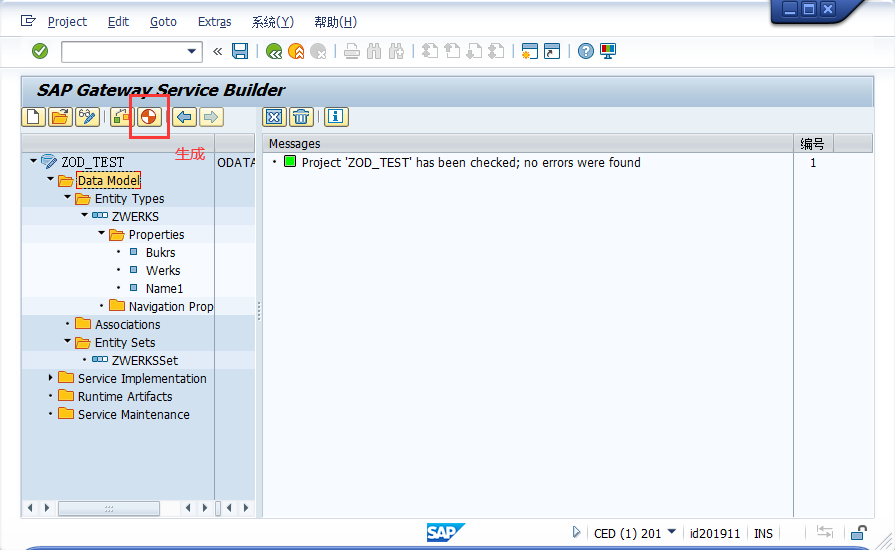Click the Save icon in toolbar
This screenshot has width=895, height=550.
coord(240,51)
